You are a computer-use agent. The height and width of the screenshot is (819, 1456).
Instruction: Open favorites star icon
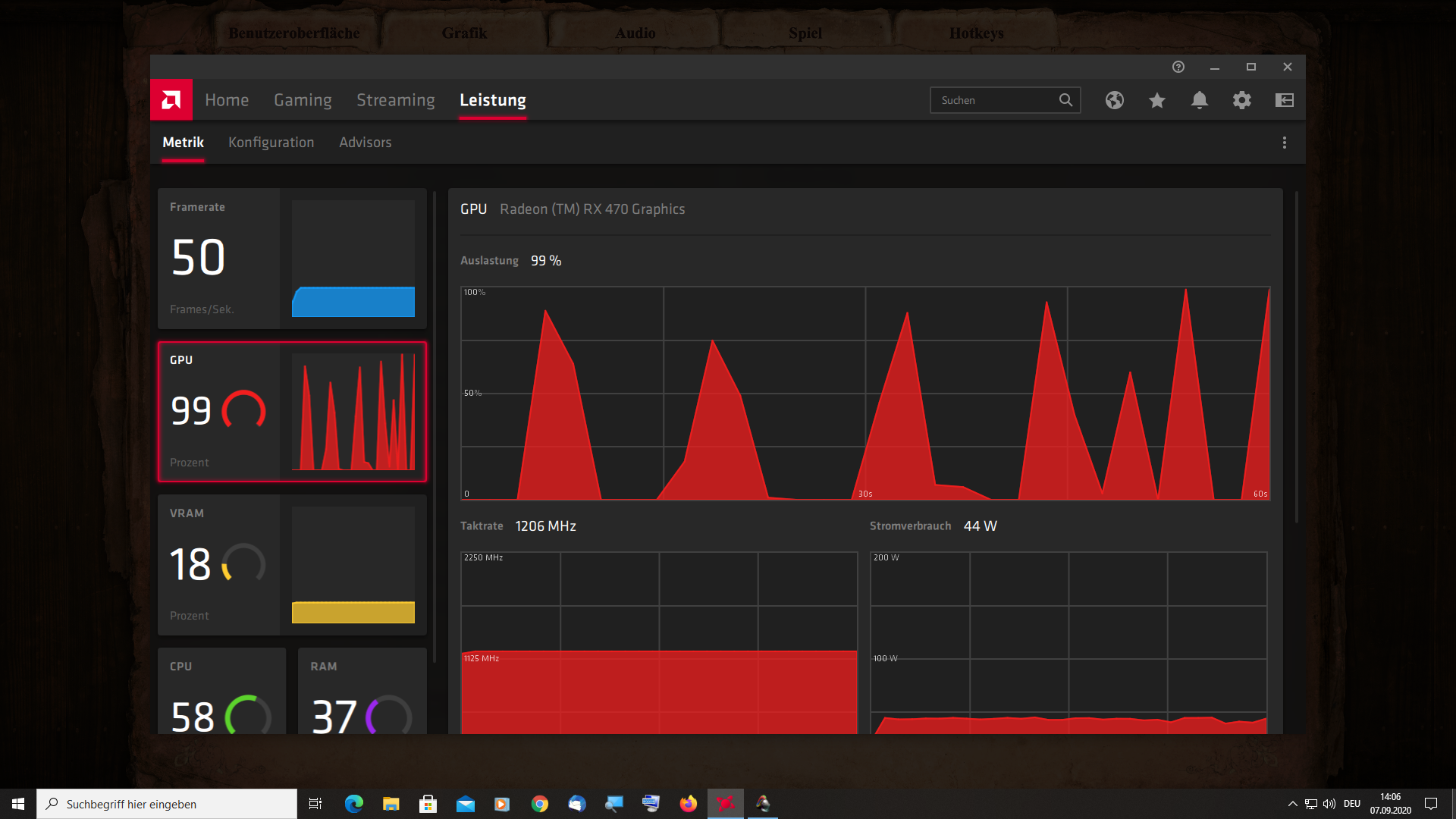(1156, 100)
